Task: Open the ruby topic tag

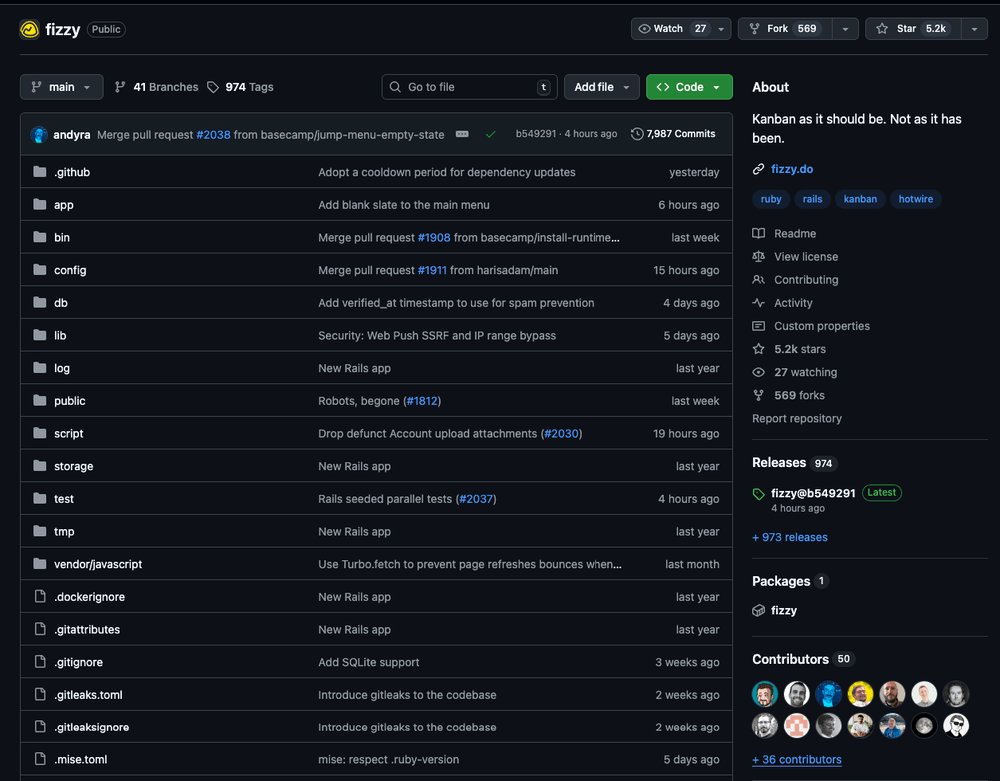Action: 770,199
